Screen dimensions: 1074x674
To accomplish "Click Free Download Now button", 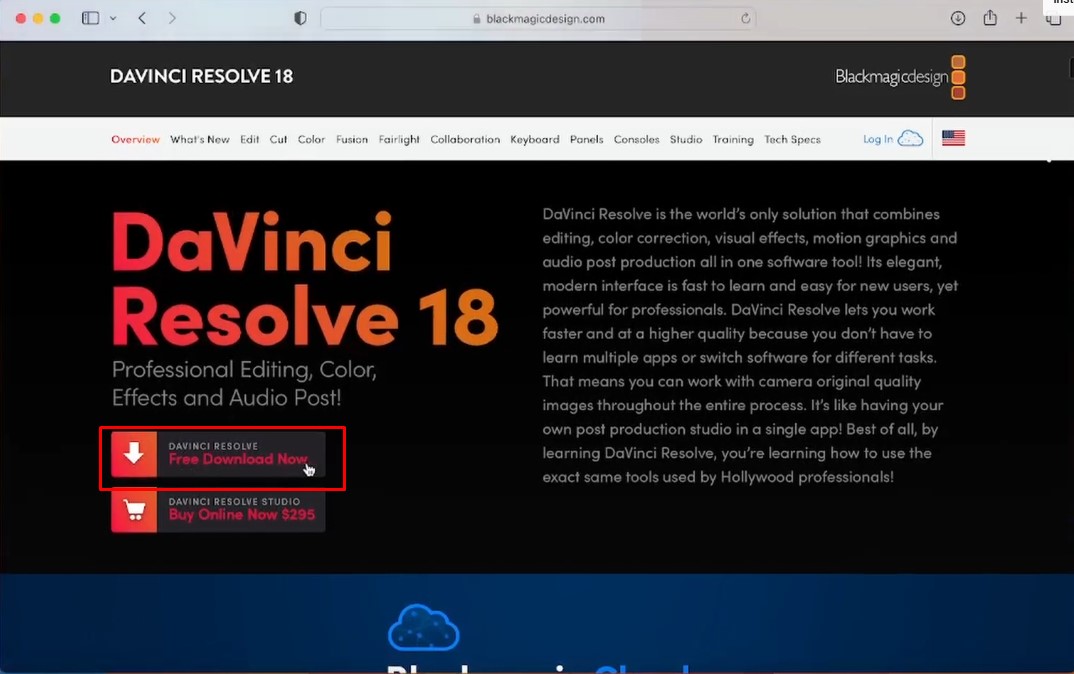I will click(x=218, y=454).
